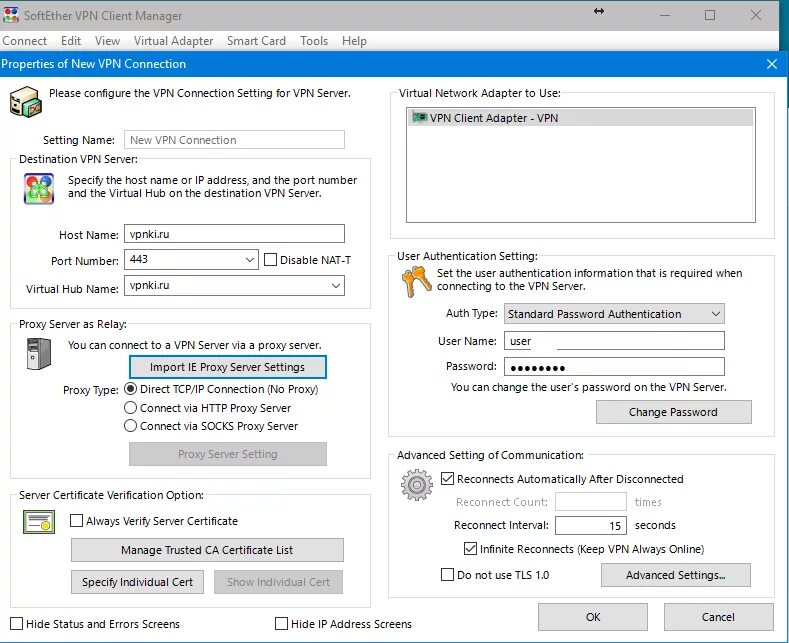This screenshot has height=643, width=789.
Task: Click the network card icon beside VPN Client Adapter
Action: 419,117
